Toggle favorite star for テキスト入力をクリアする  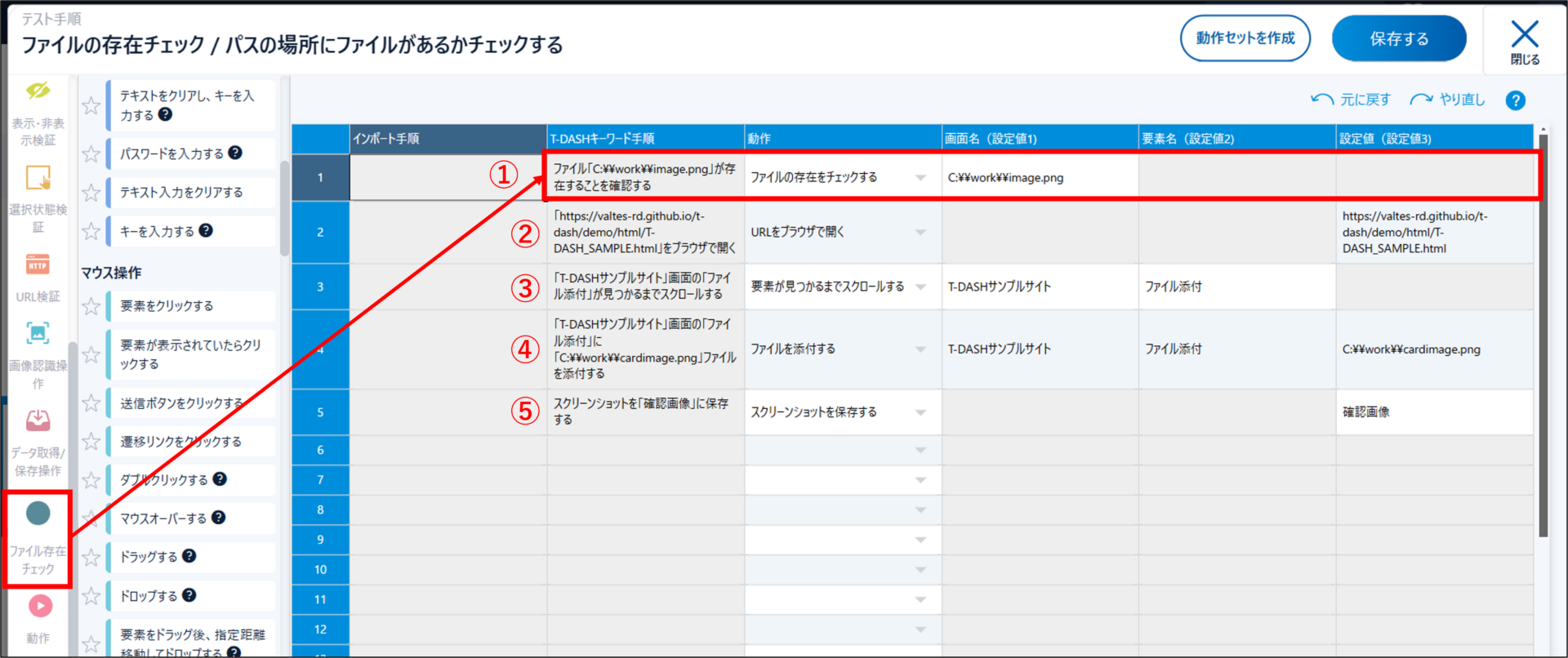pyautogui.click(x=91, y=193)
